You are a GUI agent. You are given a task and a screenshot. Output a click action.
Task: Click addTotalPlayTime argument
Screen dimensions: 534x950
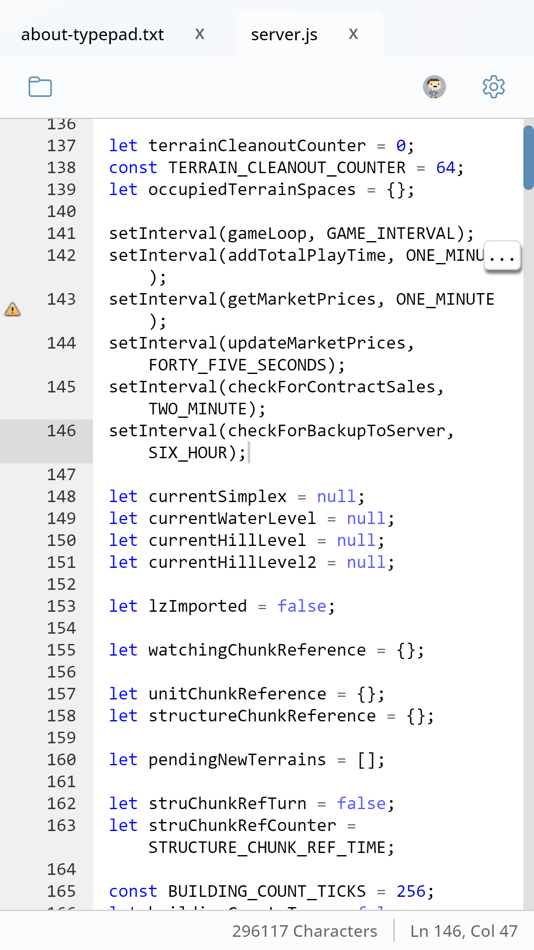pyautogui.click(x=307, y=255)
